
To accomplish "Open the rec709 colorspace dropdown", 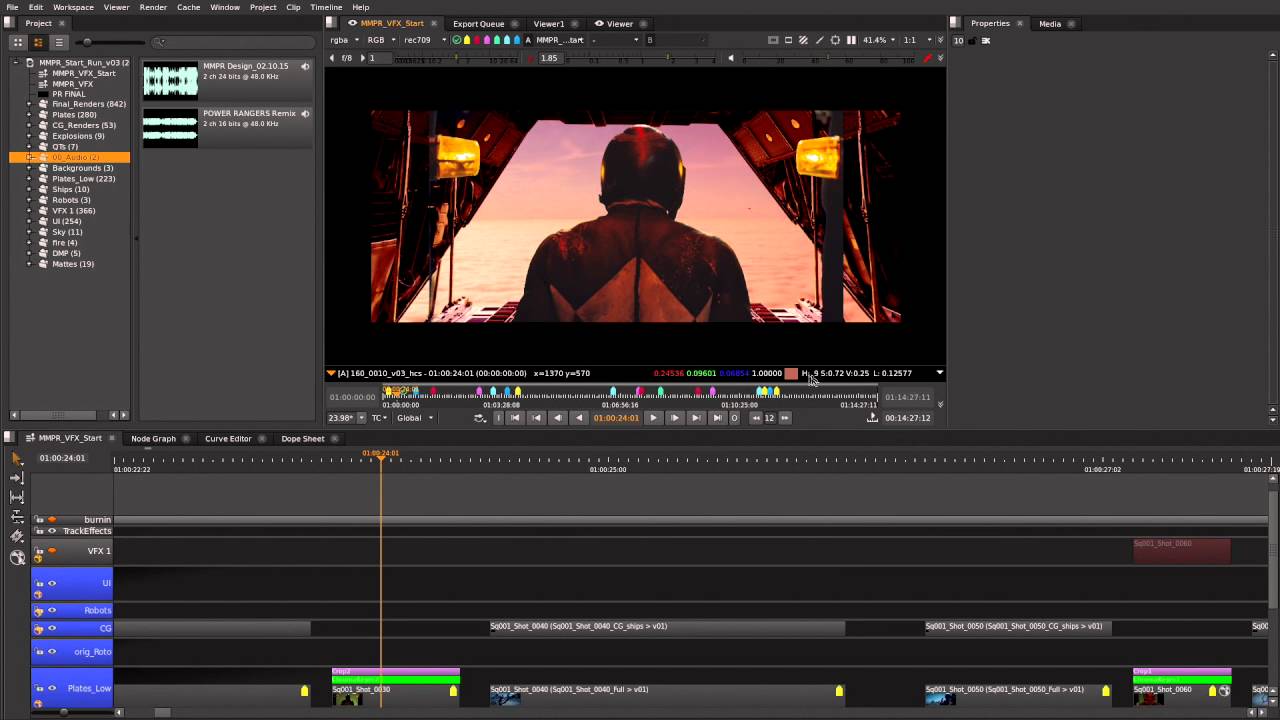I will (x=424, y=40).
